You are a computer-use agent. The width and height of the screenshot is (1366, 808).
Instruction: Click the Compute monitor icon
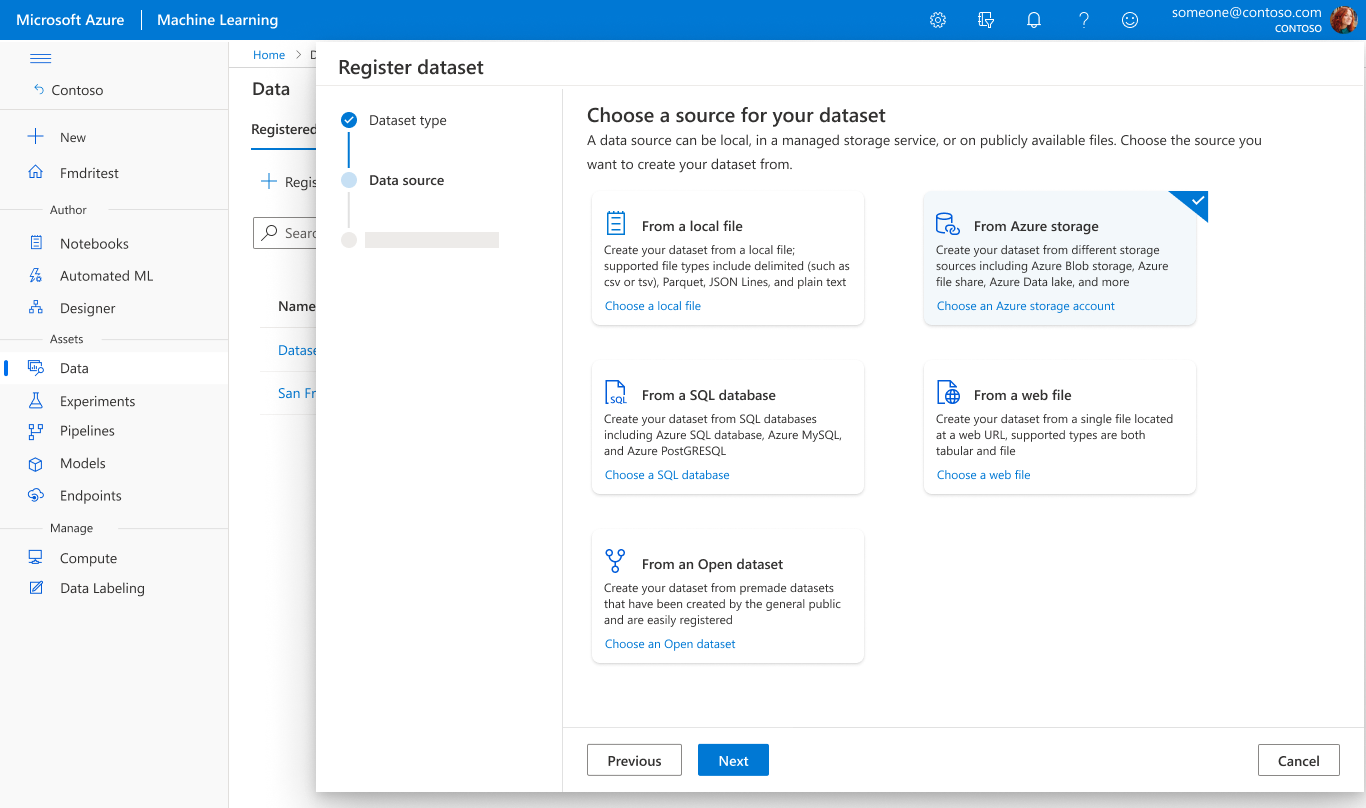[x=36, y=558]
